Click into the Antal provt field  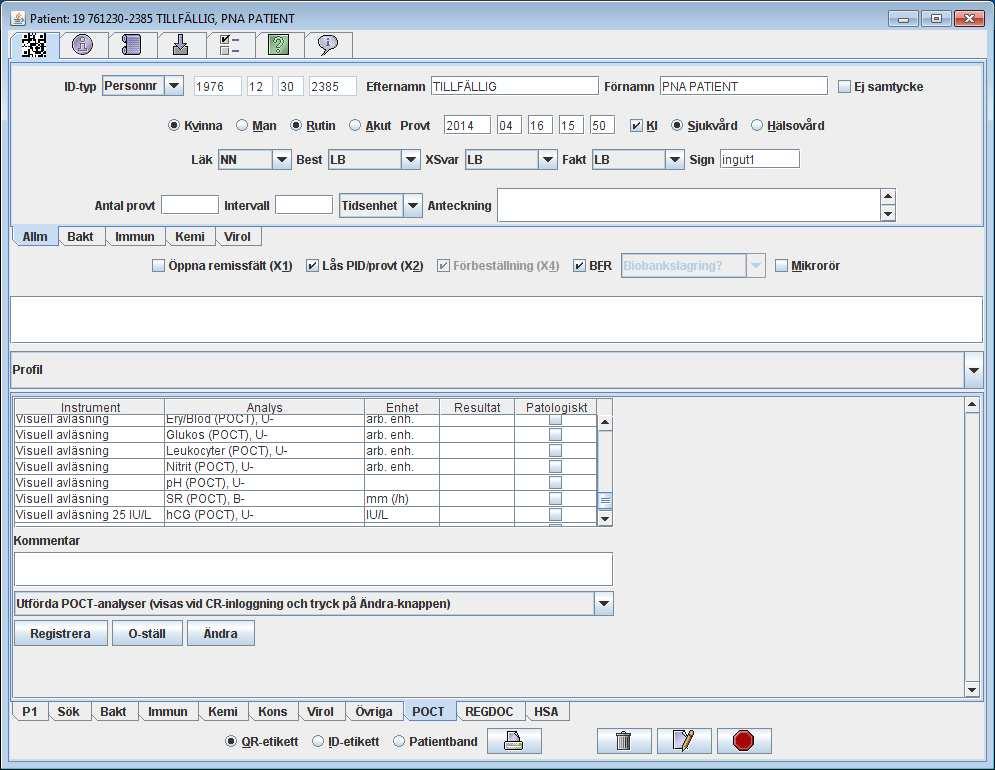pos(190,205)
